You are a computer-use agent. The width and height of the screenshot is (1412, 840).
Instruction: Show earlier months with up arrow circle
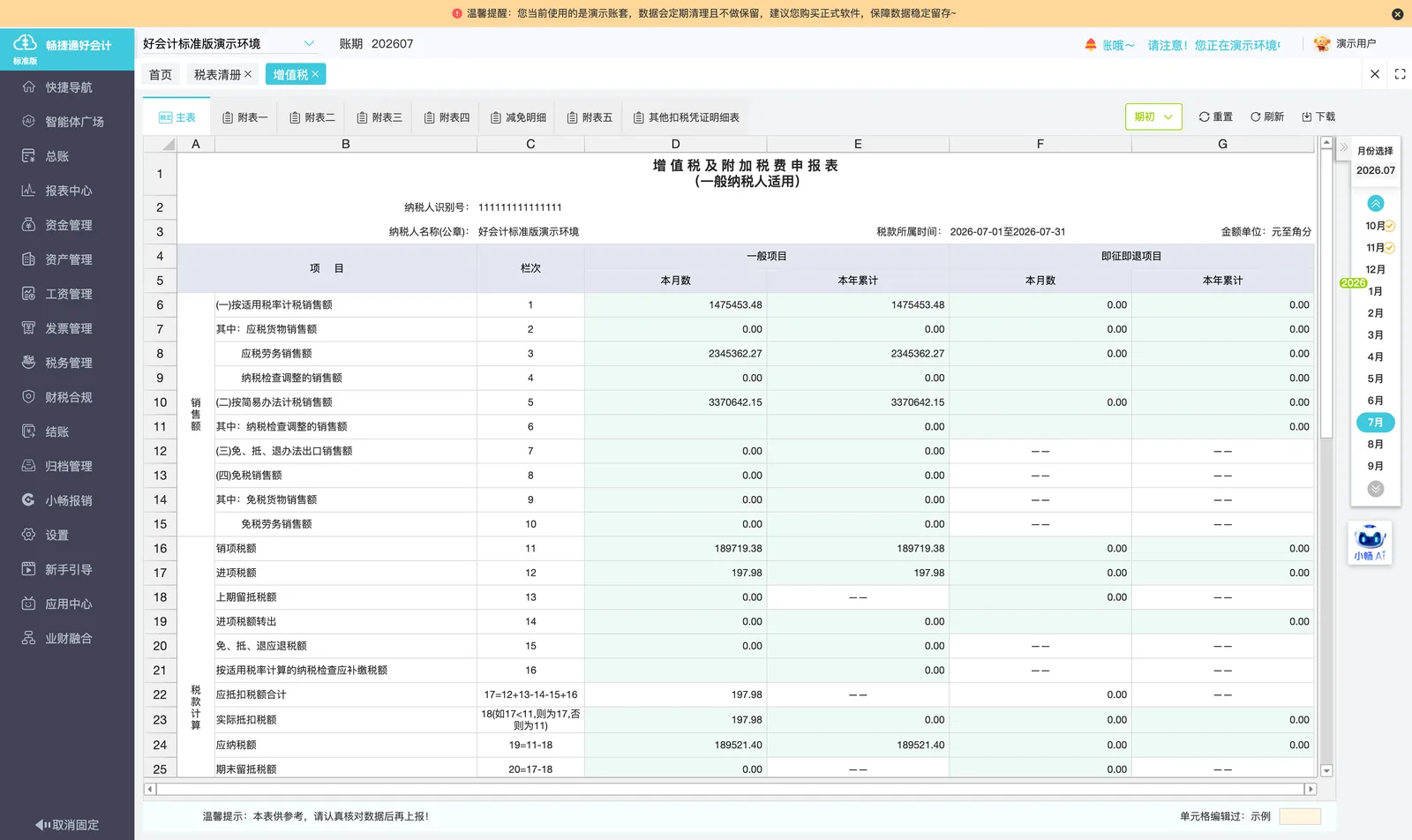pos(1376,204)
